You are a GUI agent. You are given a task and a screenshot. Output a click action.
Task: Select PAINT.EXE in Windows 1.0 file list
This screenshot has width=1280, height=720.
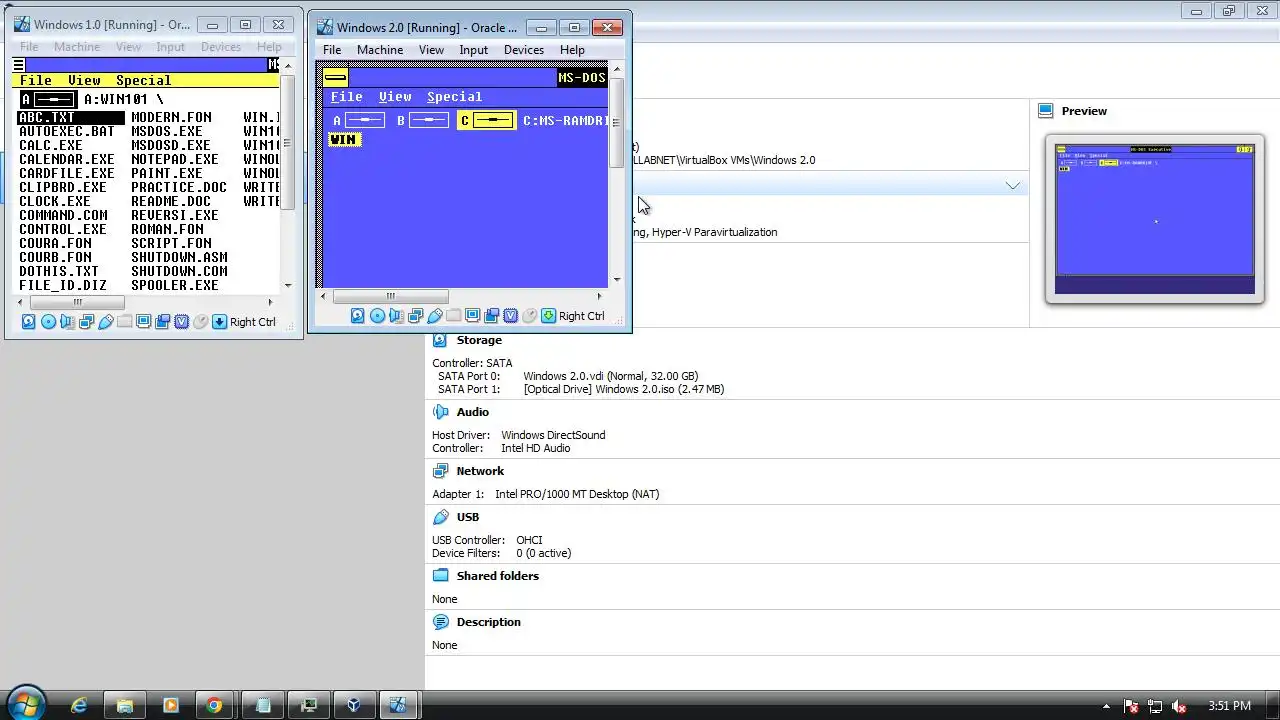[x=167, y=173]
